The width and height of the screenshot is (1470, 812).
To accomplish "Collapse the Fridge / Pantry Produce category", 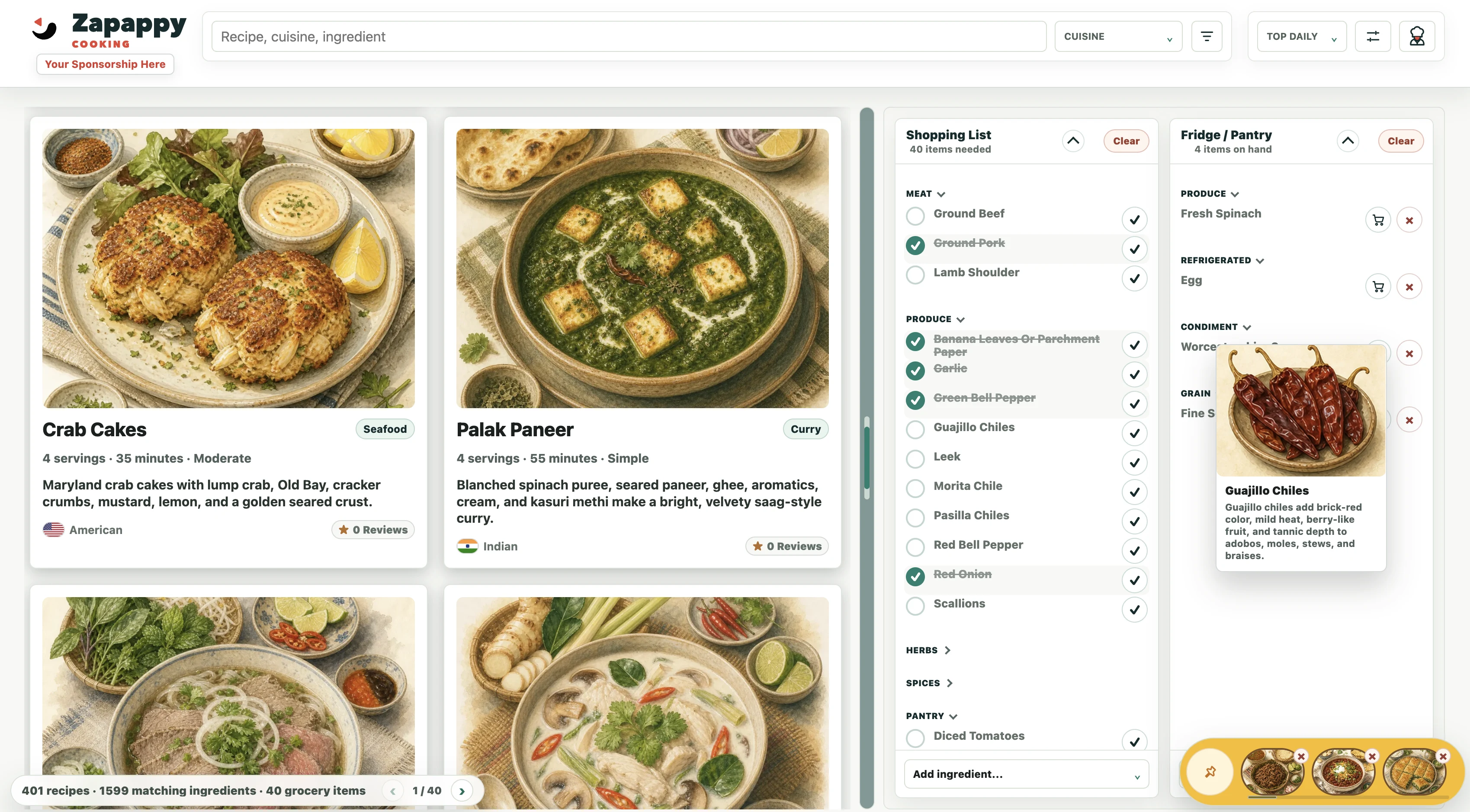I will 1210,194.
